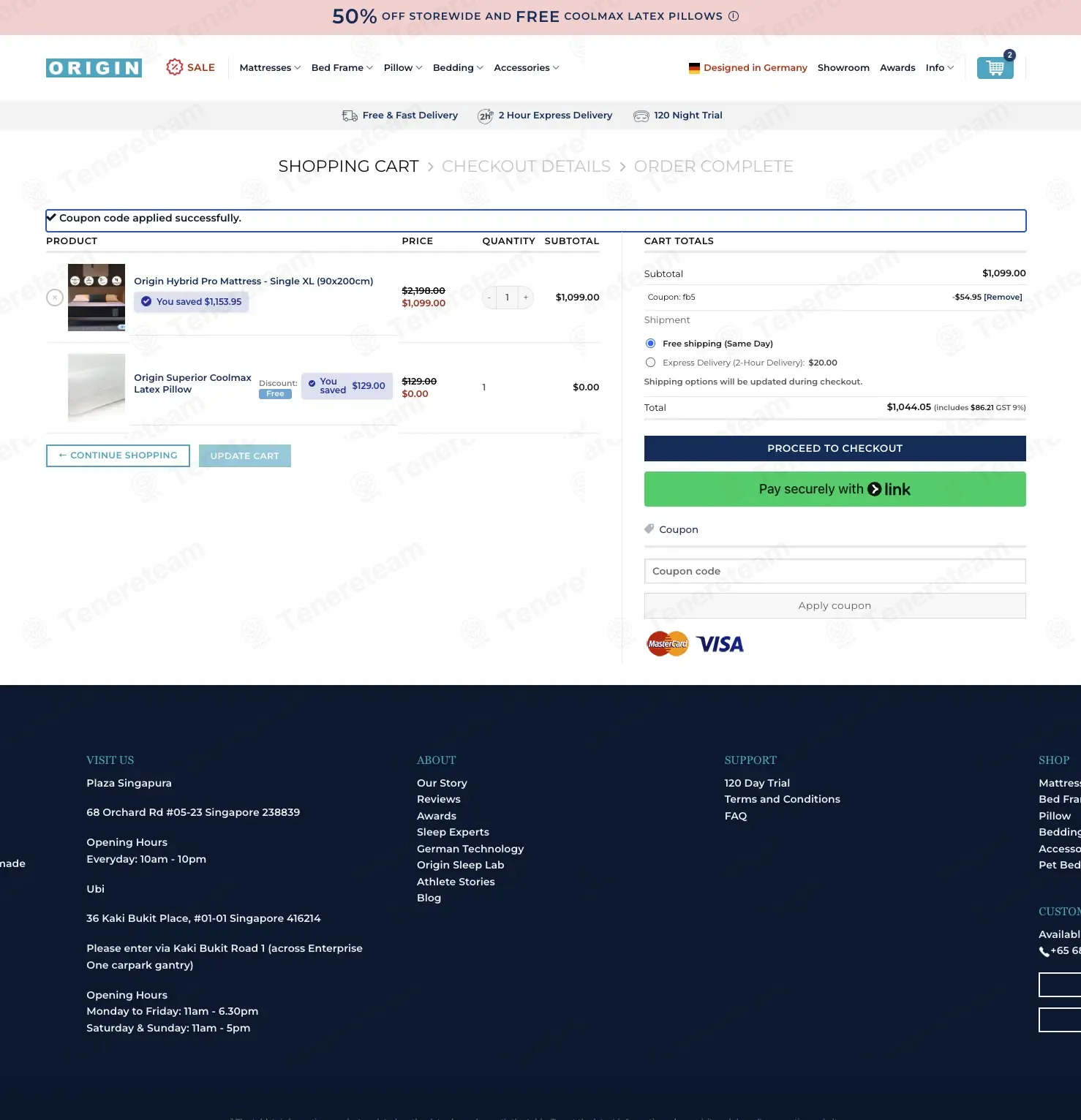Viewport: 1081px width, 1120px height.
Task: Pay securely with Link button
Action: click(x=835, y=489)
